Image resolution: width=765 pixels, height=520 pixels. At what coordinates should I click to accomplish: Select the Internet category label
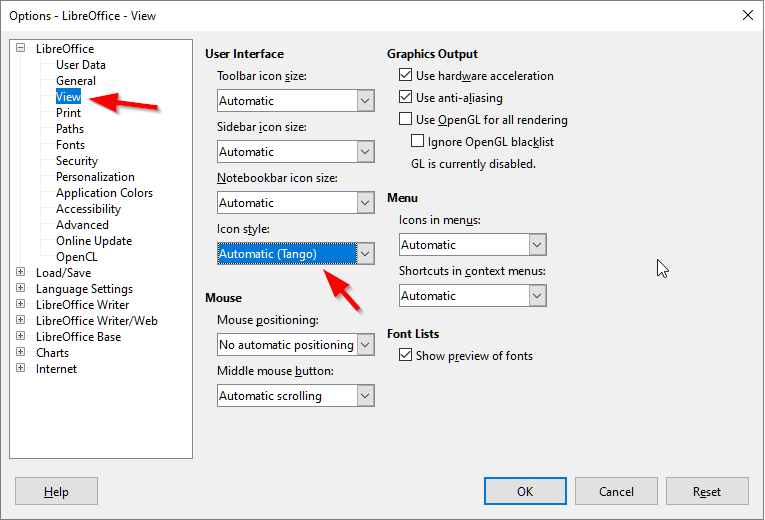[x=56, y=369]
